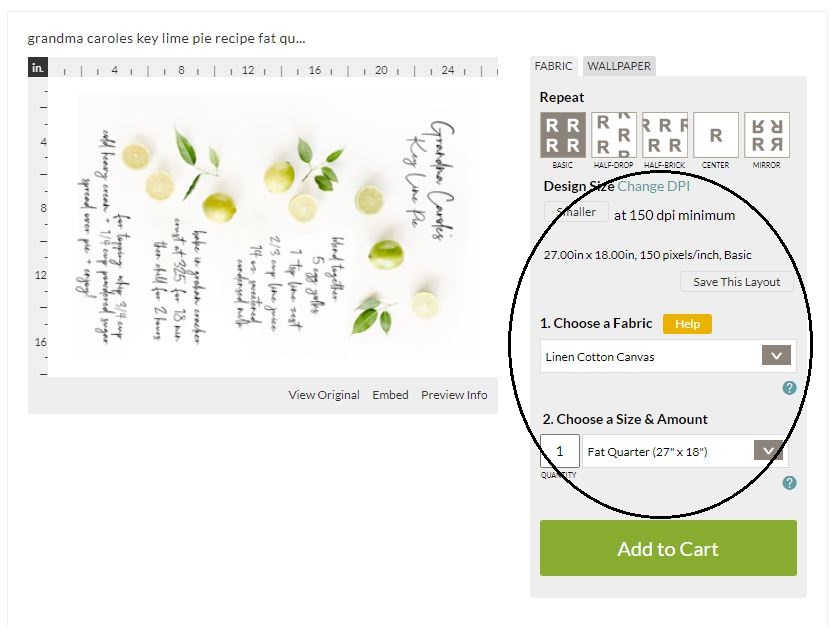This screenshot has width=831, height=627.
Task: Click the yellow Help button
Action: (687, 324)
